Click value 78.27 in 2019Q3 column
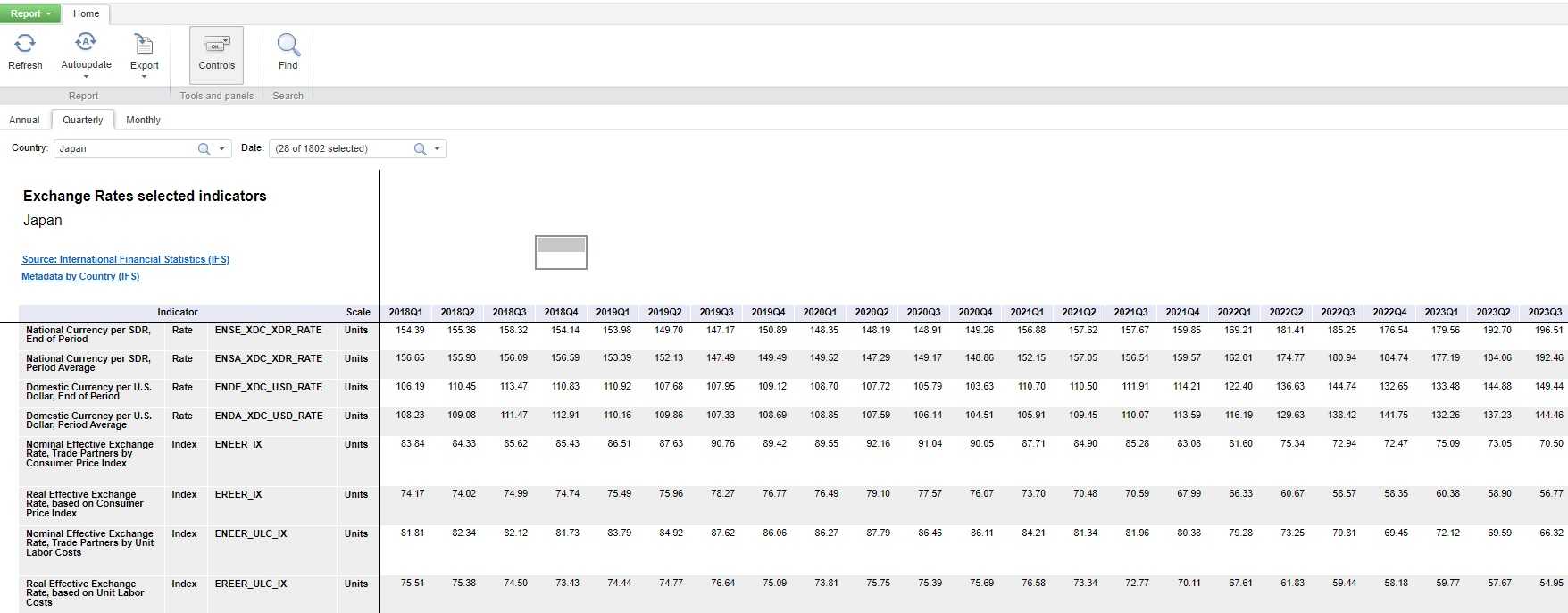 722,493
